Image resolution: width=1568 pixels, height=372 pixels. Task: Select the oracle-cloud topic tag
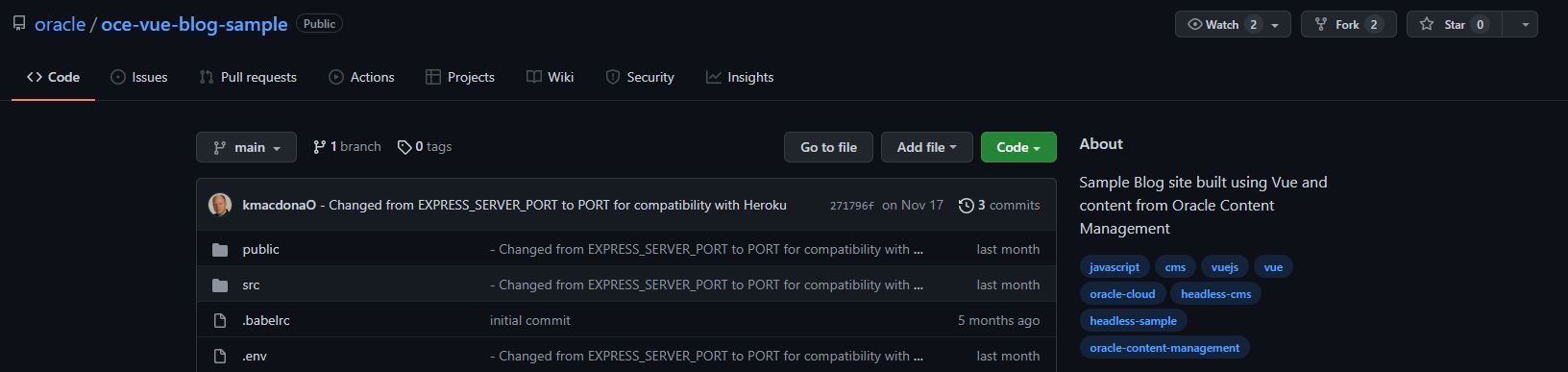click(x=1122, y=294)
